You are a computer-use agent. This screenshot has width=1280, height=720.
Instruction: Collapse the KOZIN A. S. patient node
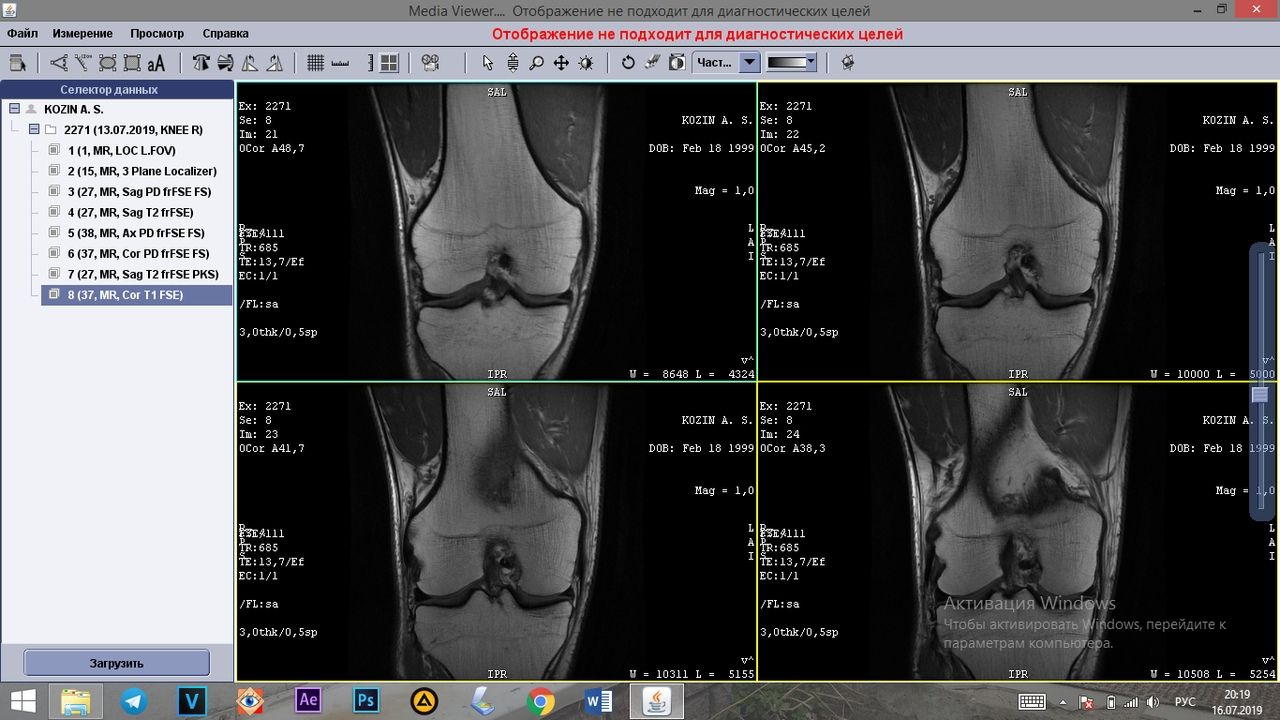click(15, 109)
